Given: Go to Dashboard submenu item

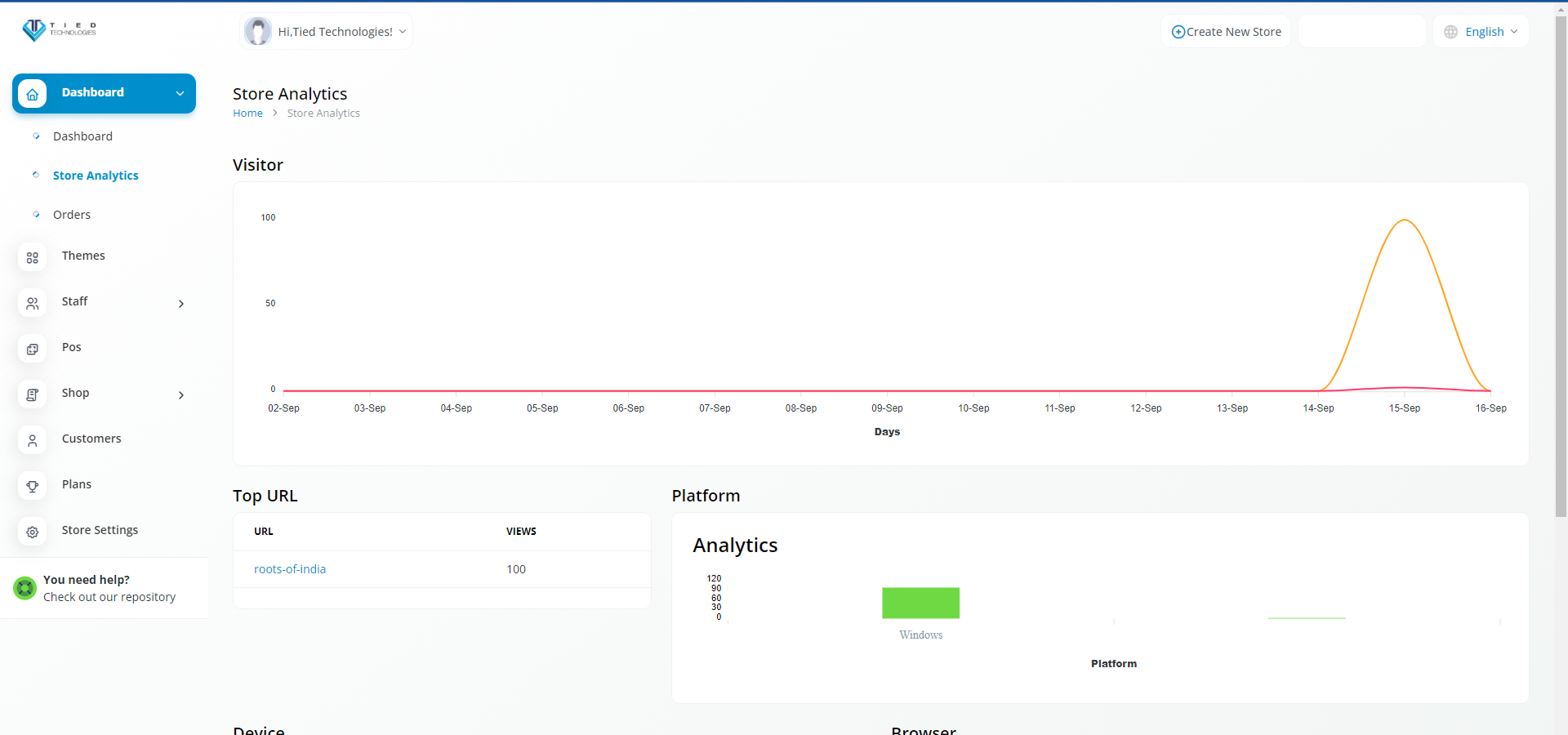Looking at the screenshot, I should (82, 136).
